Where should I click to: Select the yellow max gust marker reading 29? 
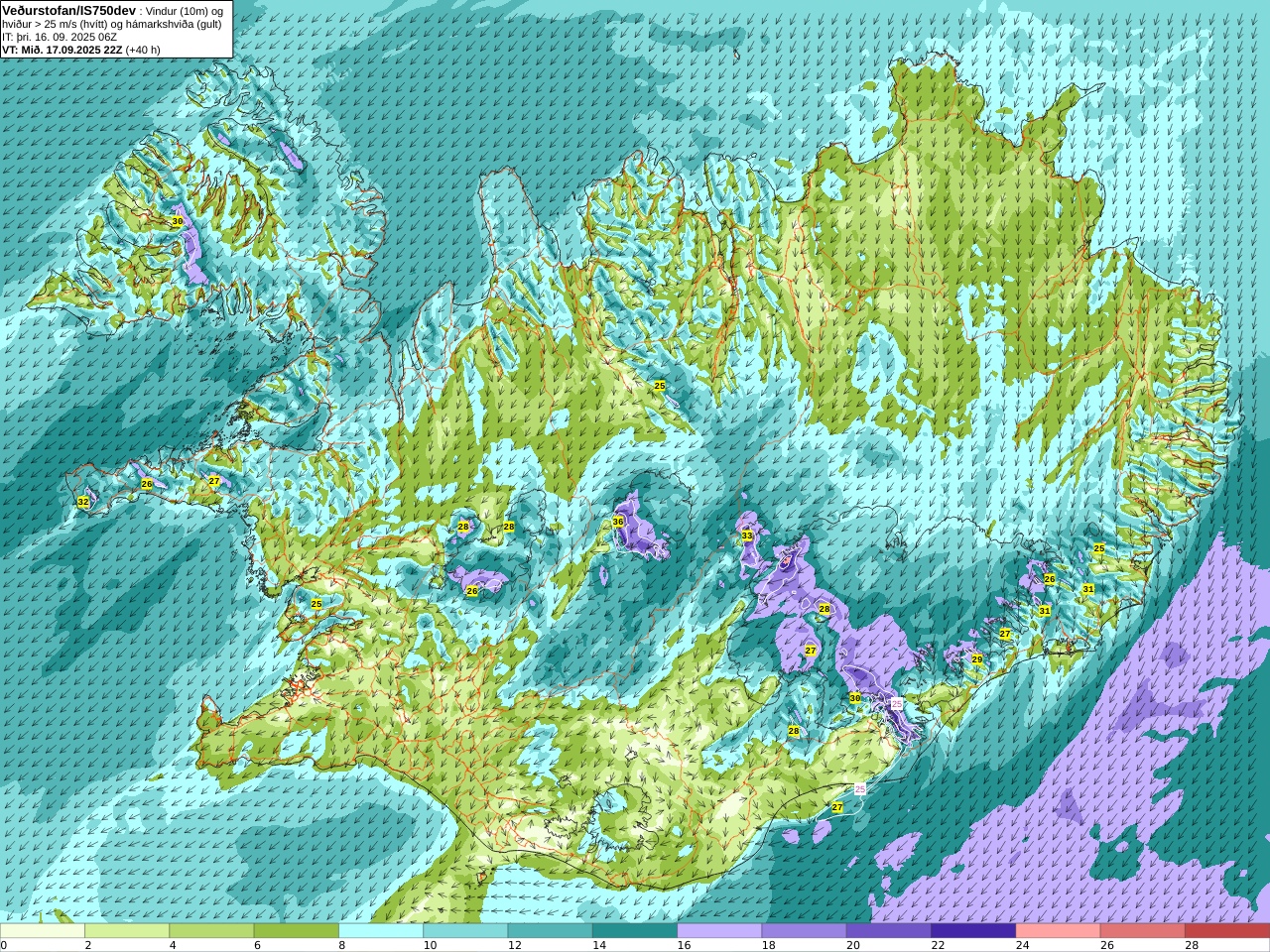[977, 659]
